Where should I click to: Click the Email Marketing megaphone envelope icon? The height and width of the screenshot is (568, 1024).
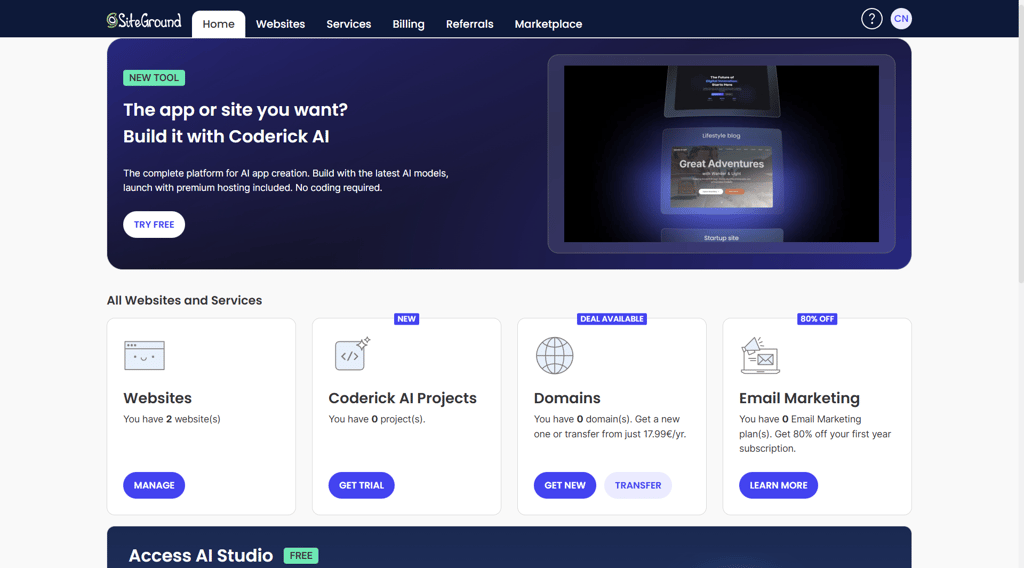760,355
